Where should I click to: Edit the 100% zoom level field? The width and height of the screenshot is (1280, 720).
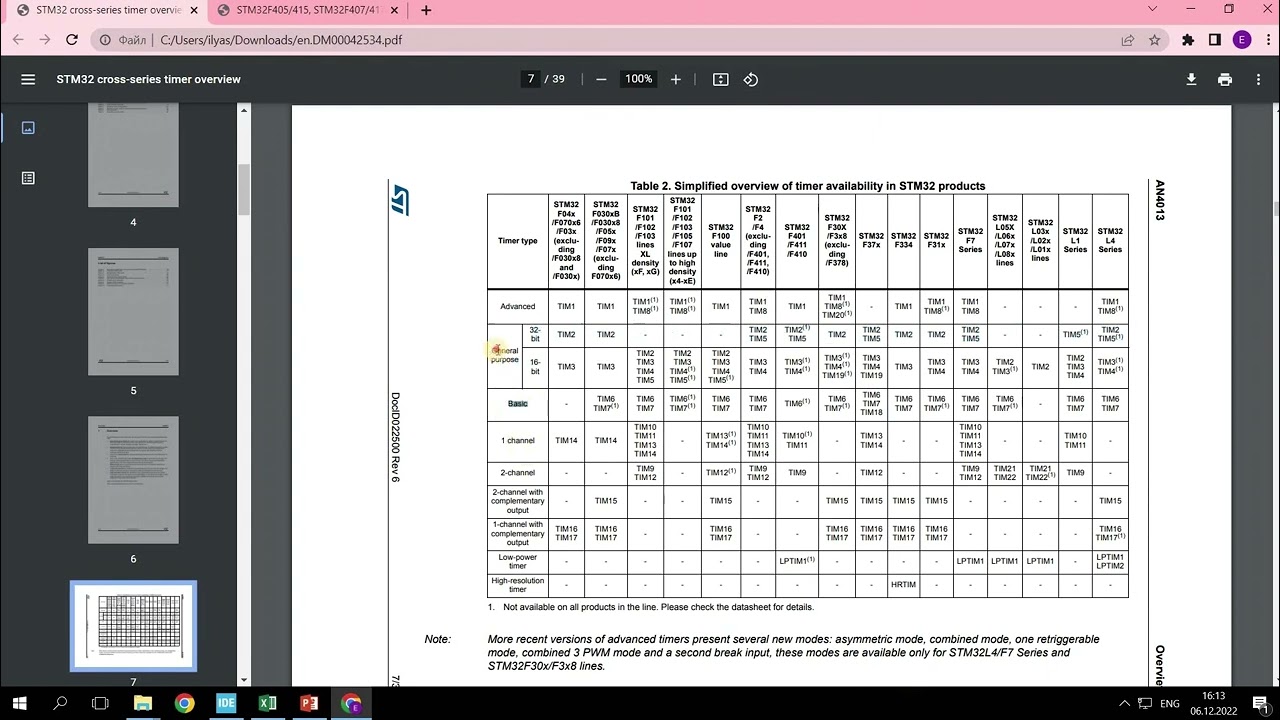[x=638, y=79]
